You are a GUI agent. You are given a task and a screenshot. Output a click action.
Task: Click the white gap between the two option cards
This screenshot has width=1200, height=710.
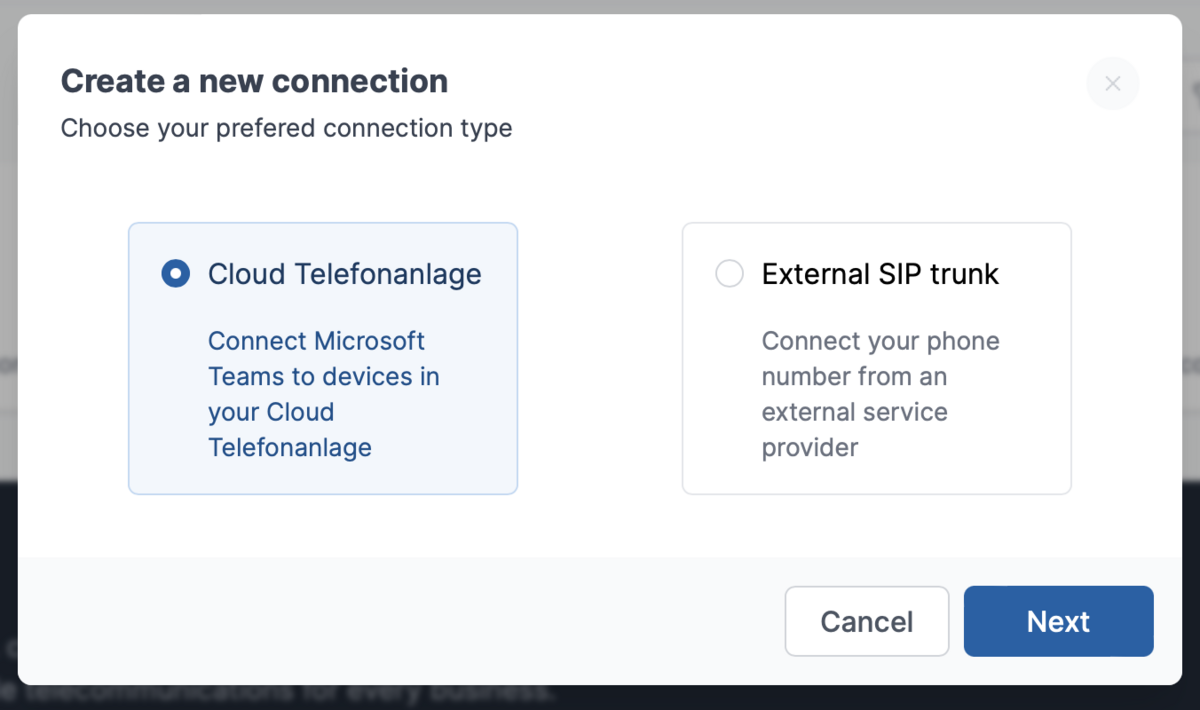600,358
